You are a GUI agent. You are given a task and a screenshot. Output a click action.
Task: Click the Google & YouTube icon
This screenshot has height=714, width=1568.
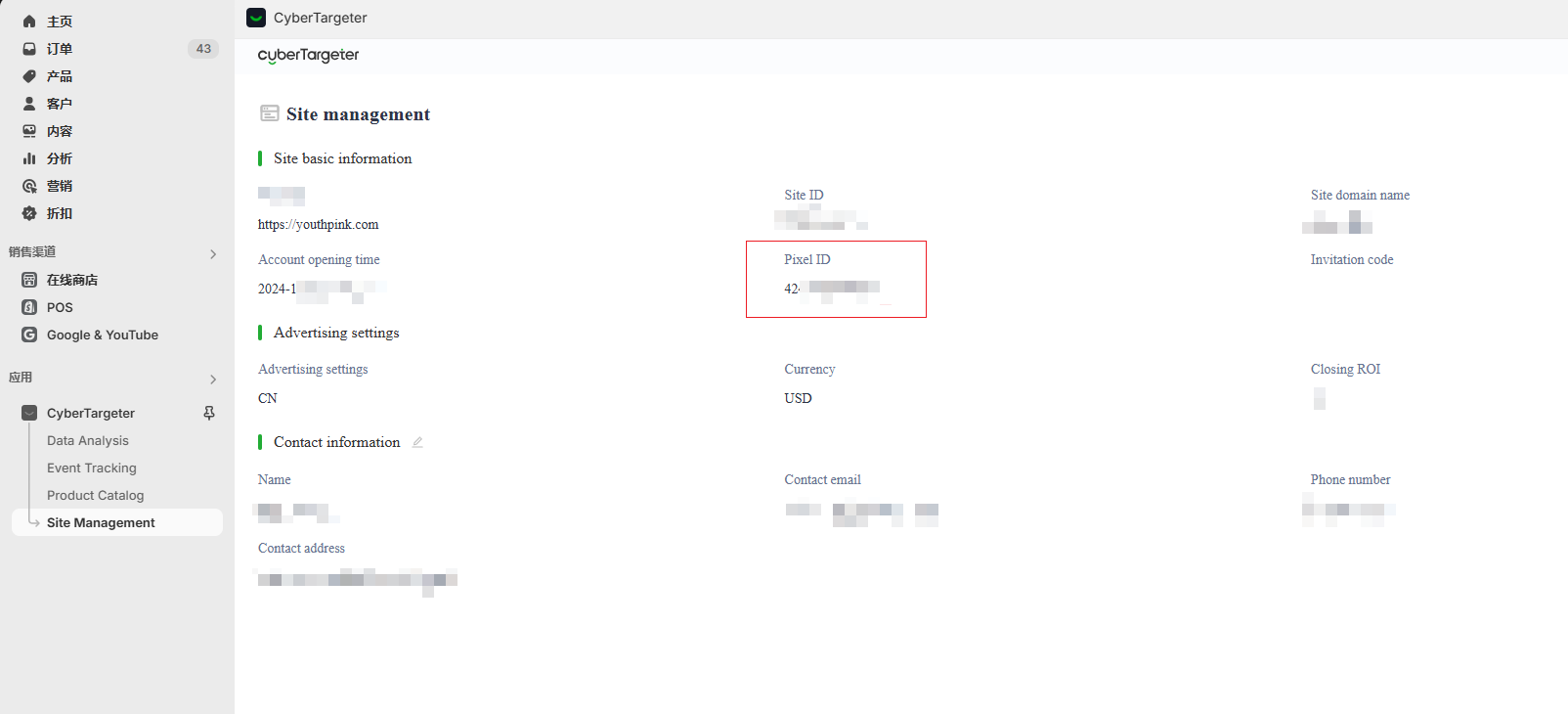point(29,335)
